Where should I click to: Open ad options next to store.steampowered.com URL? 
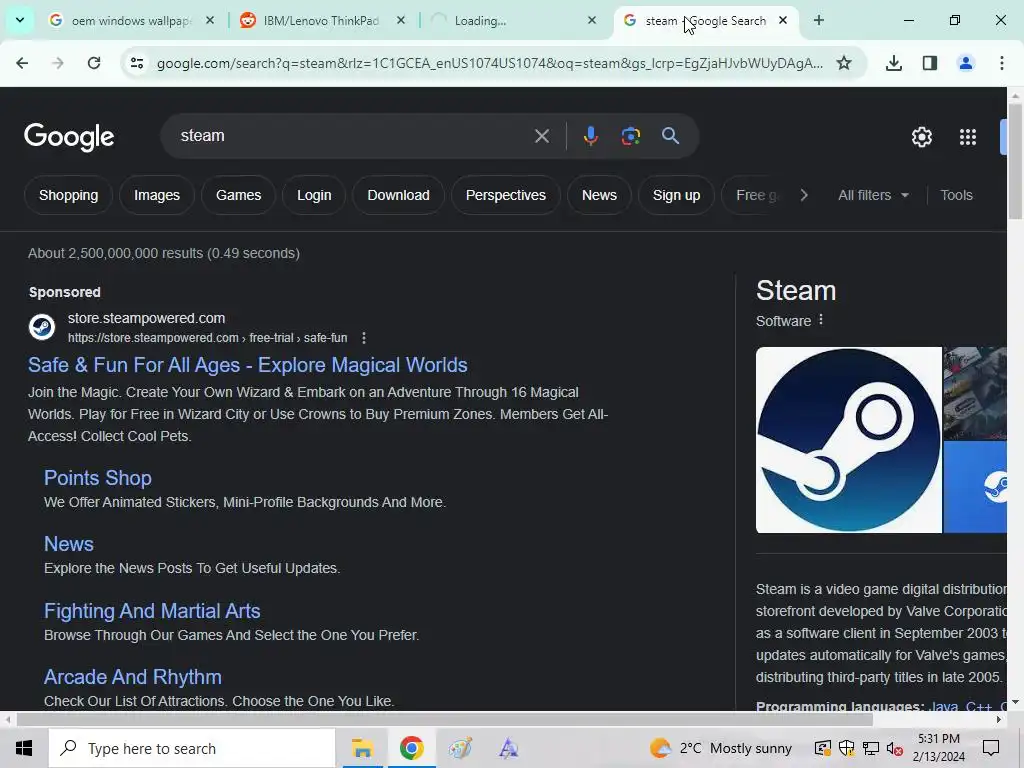click(364, 338)
